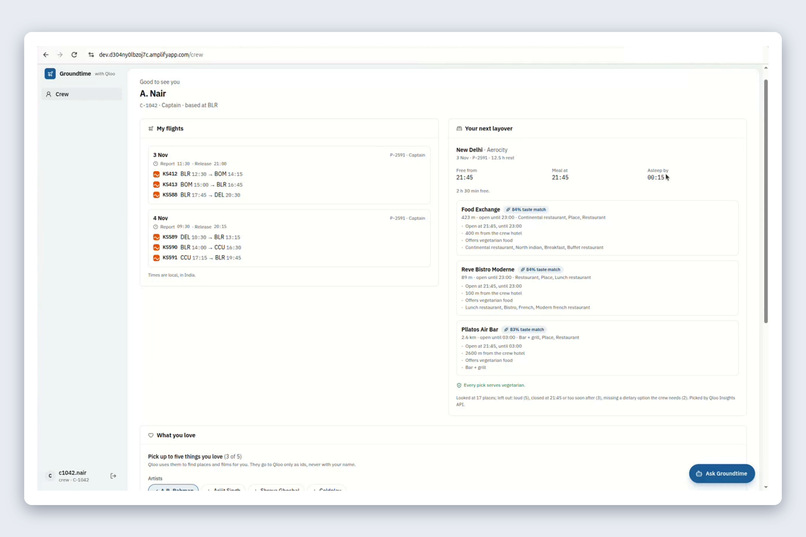
Task: Click the heart icon by What you love
Action: [x=151, y=435]
